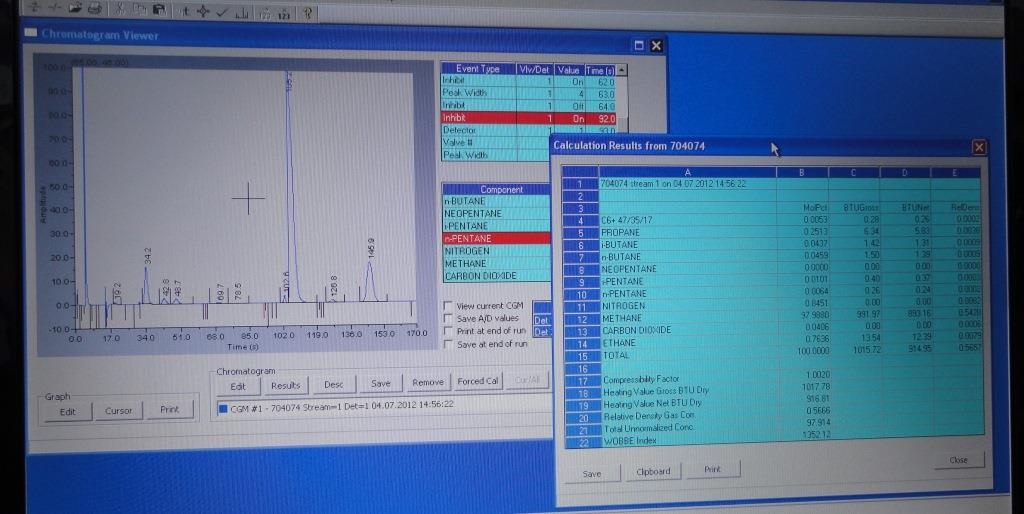Click Chromatogram Edit button
The height and width of the screenshot is (514, 1024).
click(x=238, y=386)
